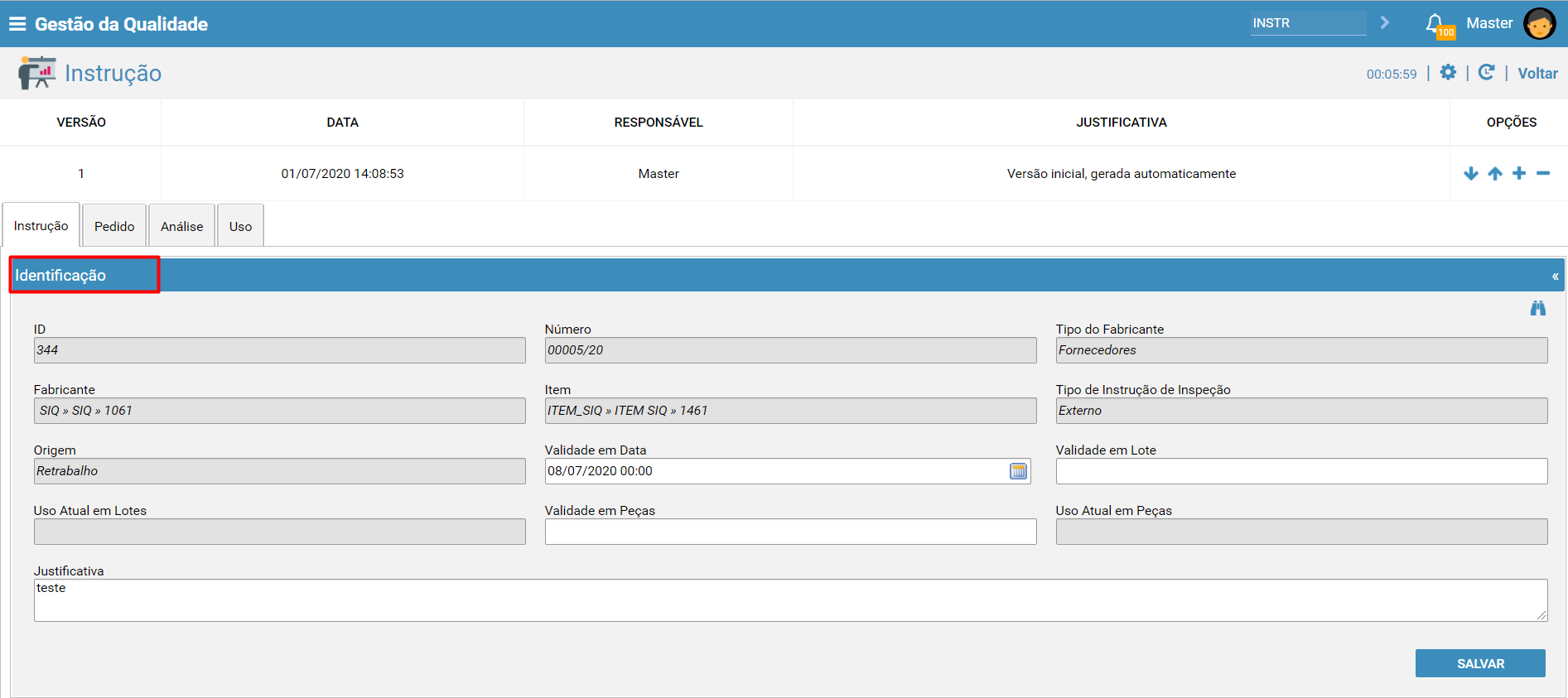Switch to the Pedido tab
Viewport: 1568px width, 698px height.
pos(114,226)
